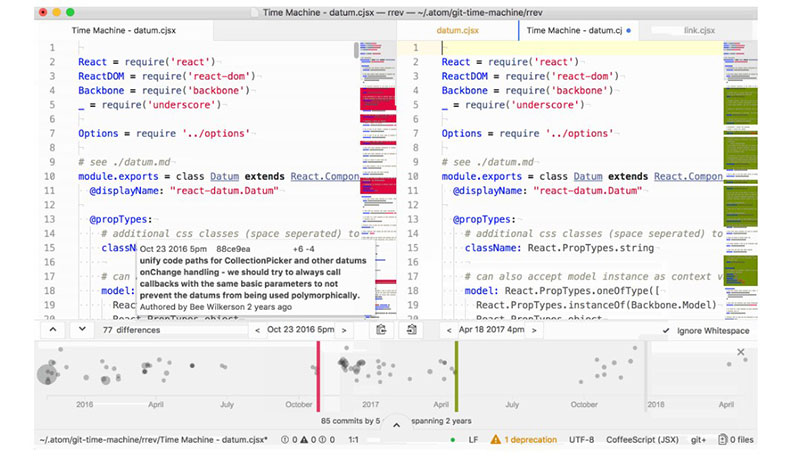Screen dimensions: 800x462
Task: Click green diff block in right minimap
Action: [x=740, y=106]
